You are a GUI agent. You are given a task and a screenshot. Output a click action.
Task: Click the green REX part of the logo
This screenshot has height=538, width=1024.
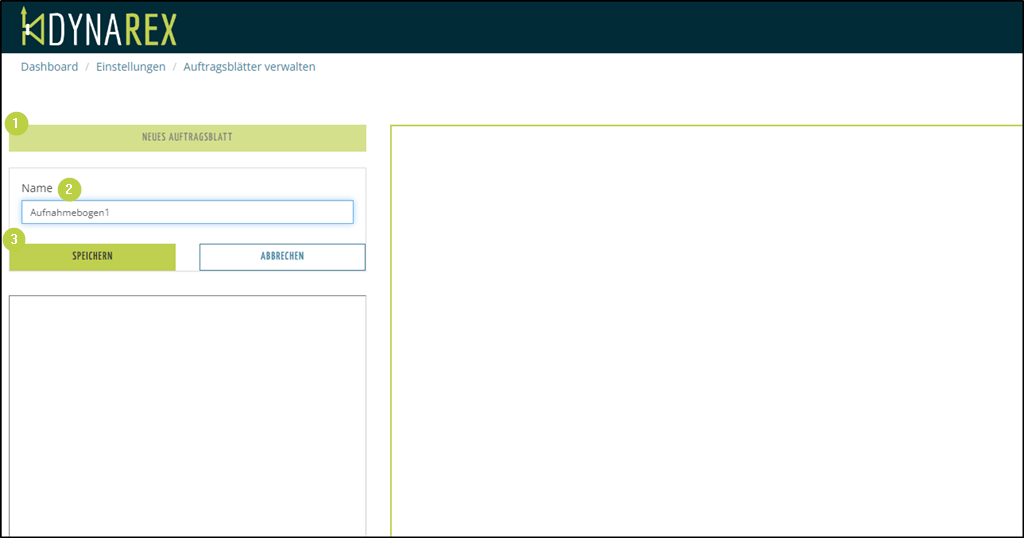(x=150, y=30)
